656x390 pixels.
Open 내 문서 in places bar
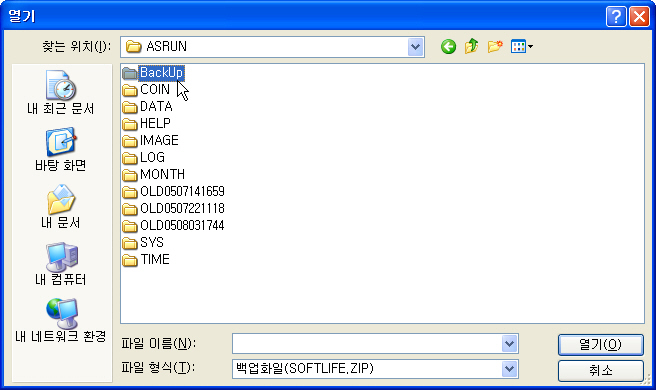61,206
